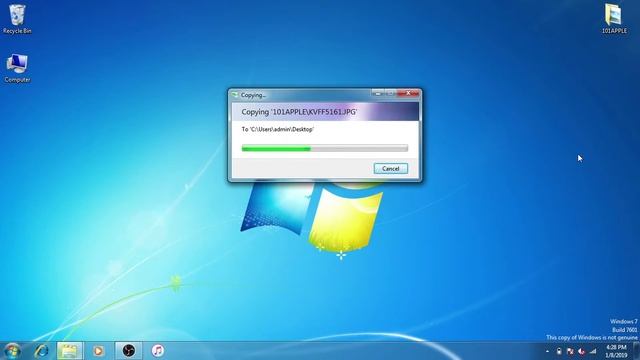Image resolution: width=640 pixels, height=360 pixels.
Task: Click the "Copying..." title bar text
Action: click(x=253, y=95)
